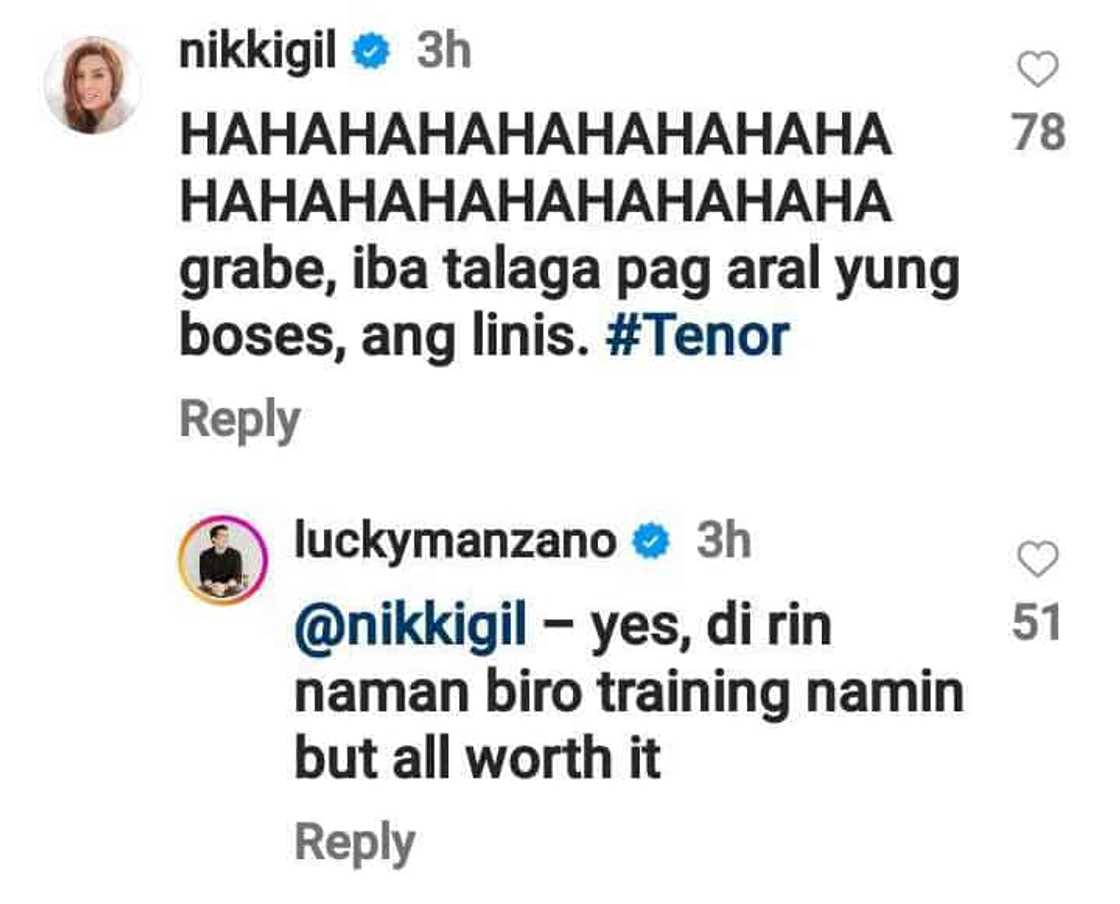Click luckymanzano's verified badge
The width and height of the screenshot is (1120, 904).
[x=651, y=542]
